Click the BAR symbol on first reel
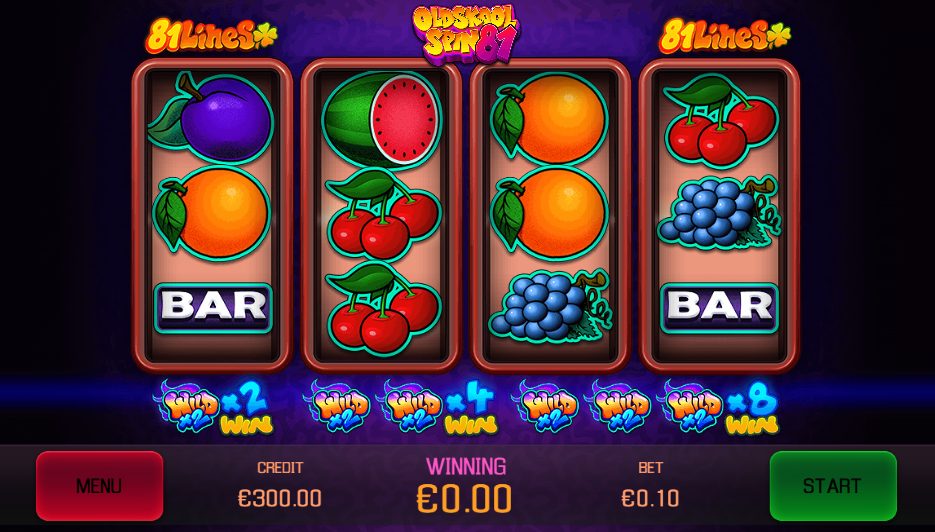This screenshot has width=935, height=532. tap(213, 308)
